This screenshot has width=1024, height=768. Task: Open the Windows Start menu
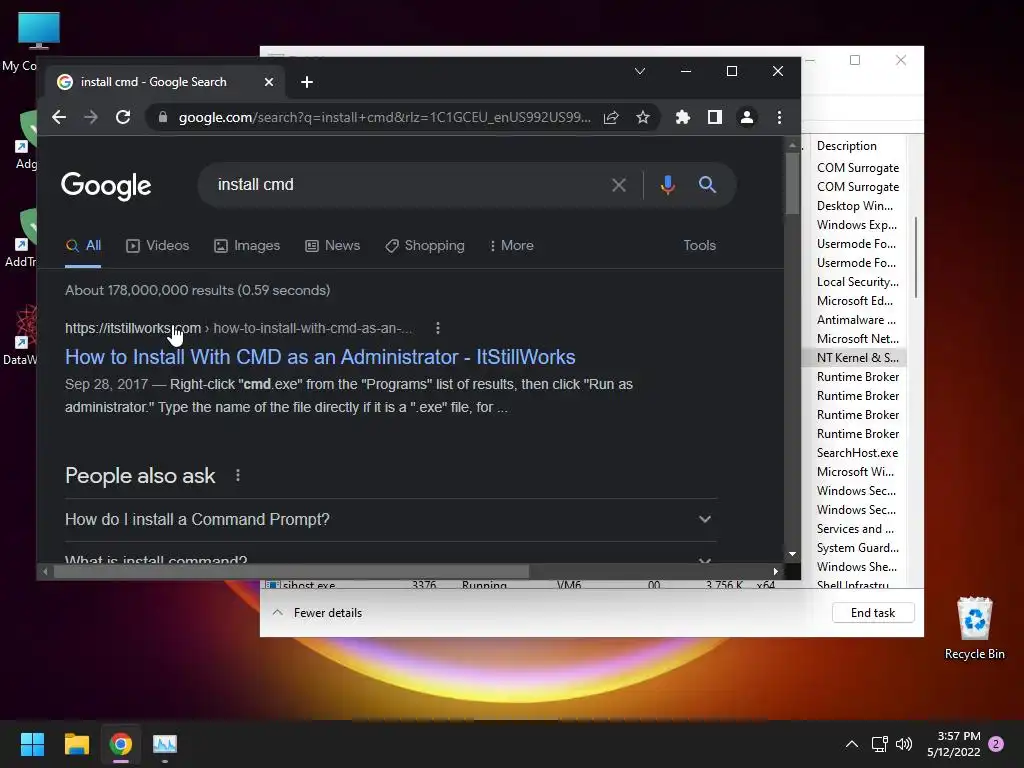click(32, 744)
